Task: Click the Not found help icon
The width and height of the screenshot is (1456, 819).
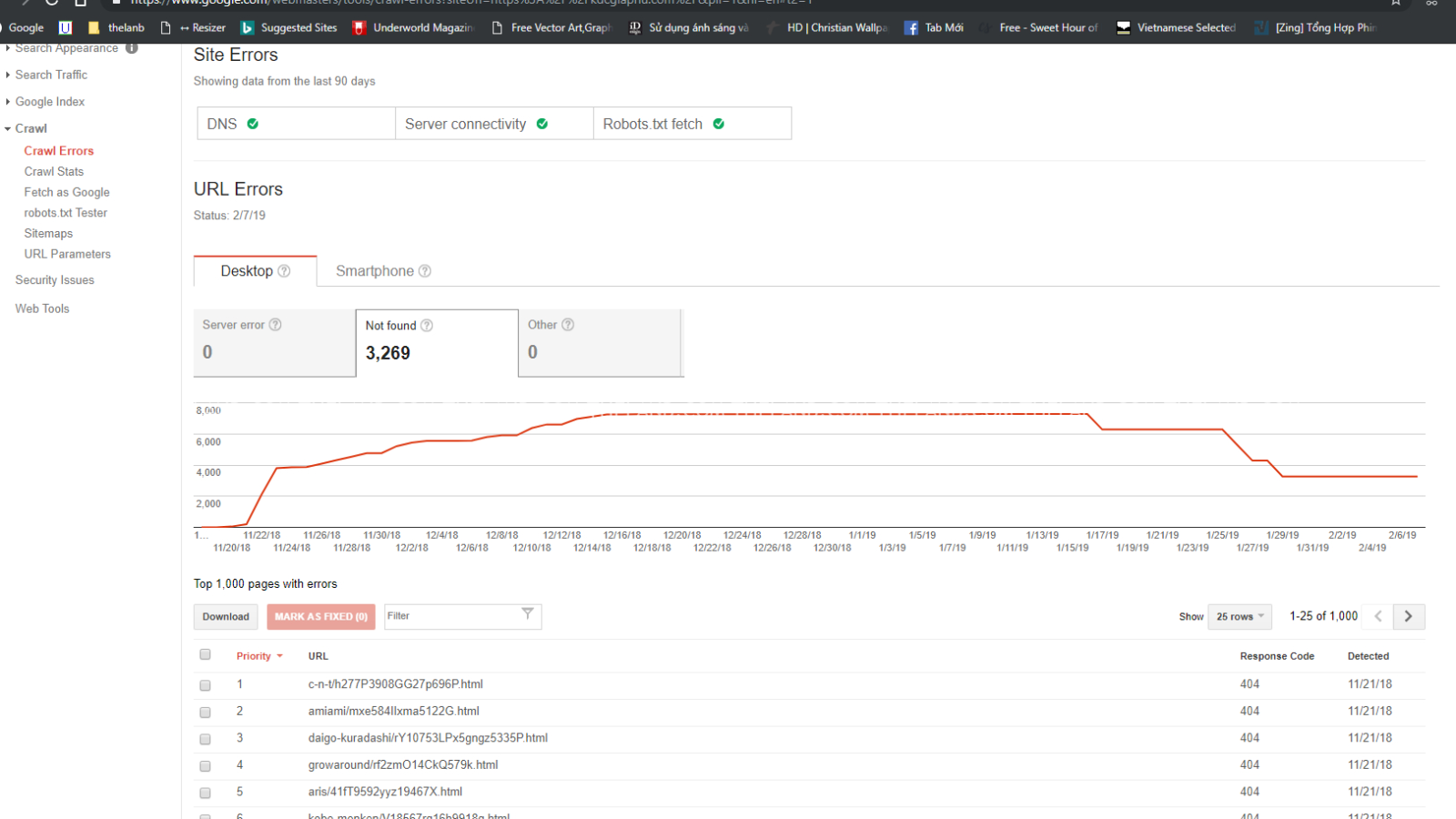Action: coord(427,326)
